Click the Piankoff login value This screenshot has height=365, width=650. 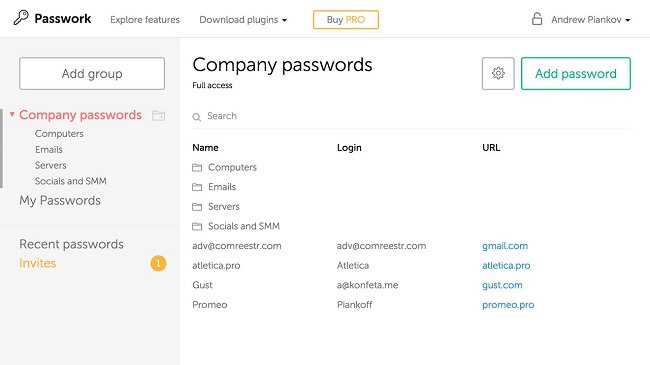tap(354, 304)
